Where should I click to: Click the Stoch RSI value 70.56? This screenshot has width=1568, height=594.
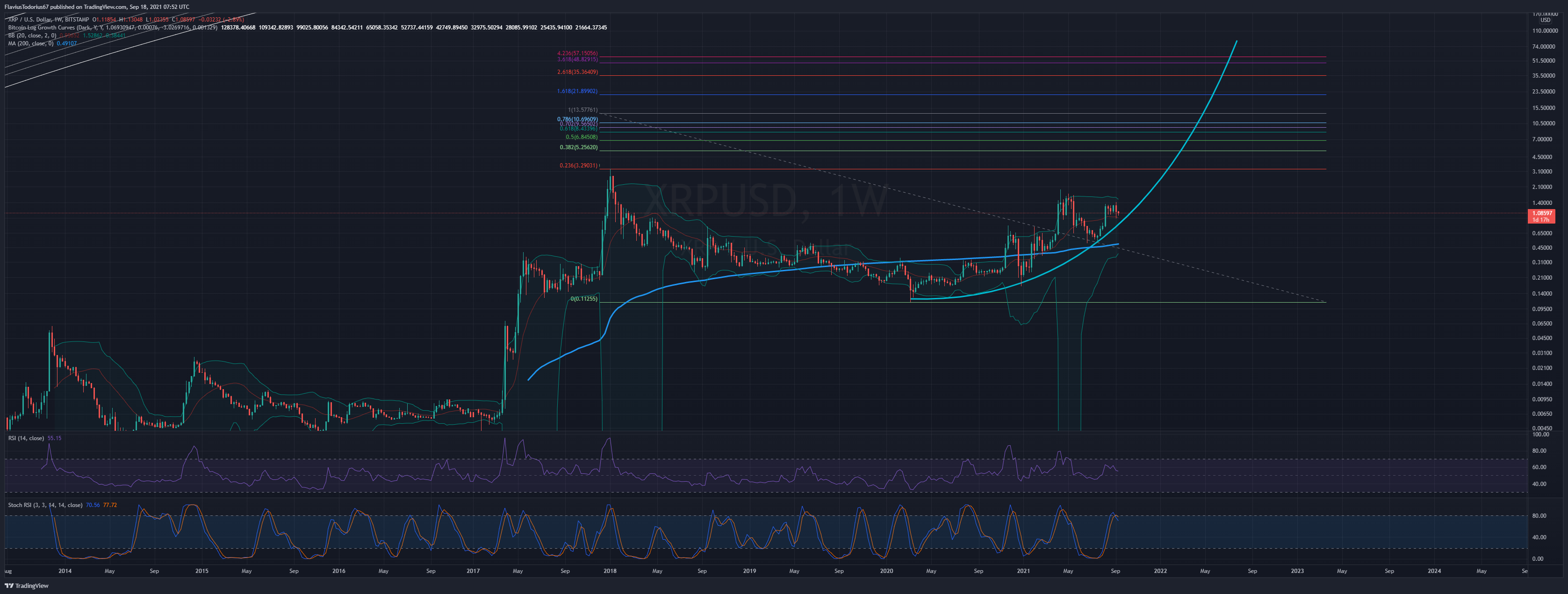pos(93,505)
